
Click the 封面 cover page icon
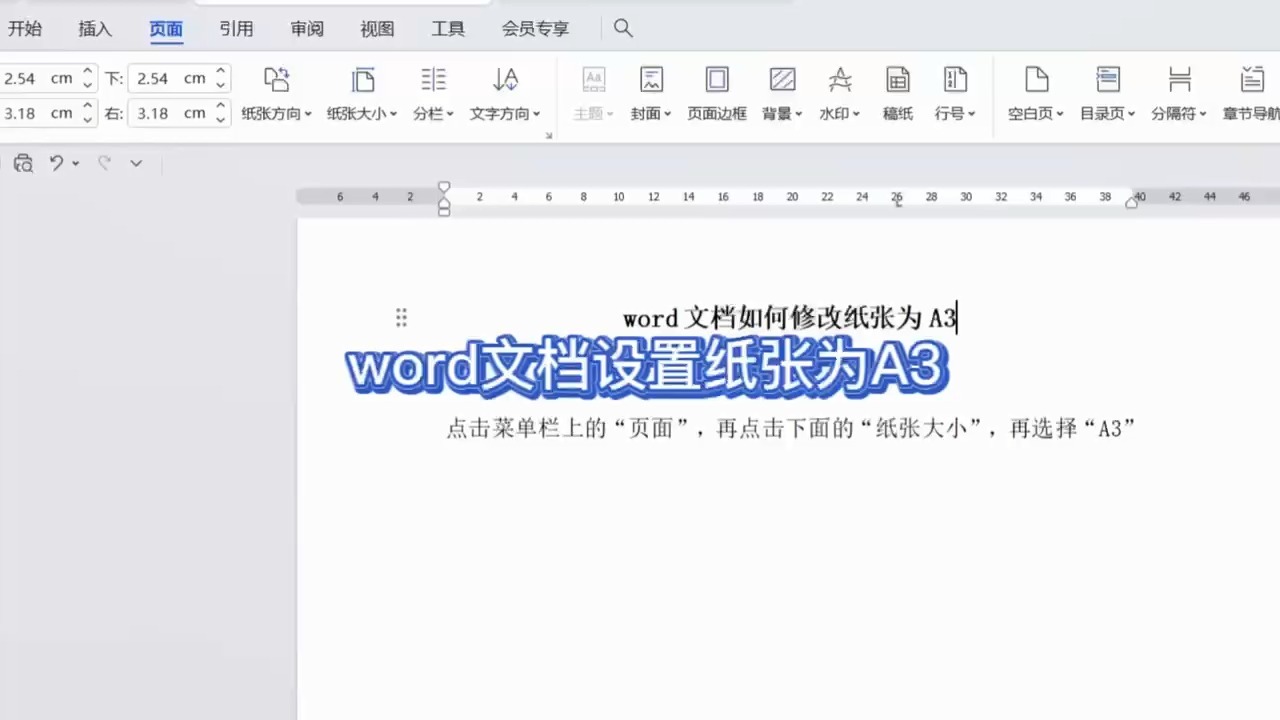click(652, 79)
